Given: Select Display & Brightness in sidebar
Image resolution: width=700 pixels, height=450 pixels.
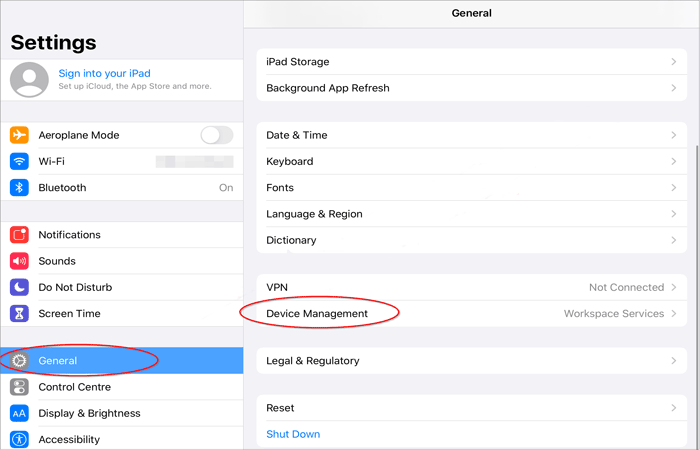Looking at the screenshot, I should [x=122, y=413].
